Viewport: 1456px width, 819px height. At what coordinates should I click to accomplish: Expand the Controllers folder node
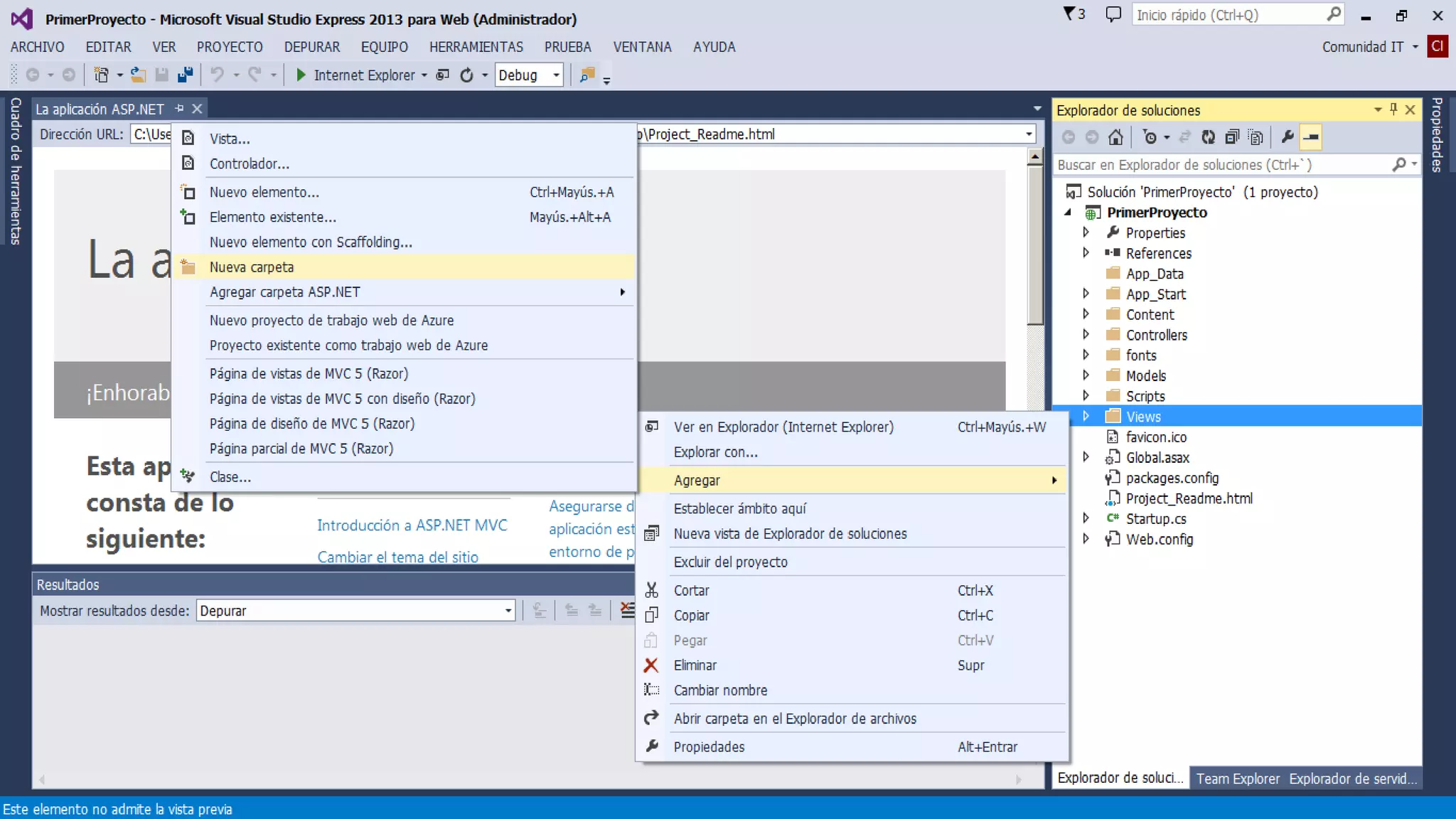[x=1086, y=335]
